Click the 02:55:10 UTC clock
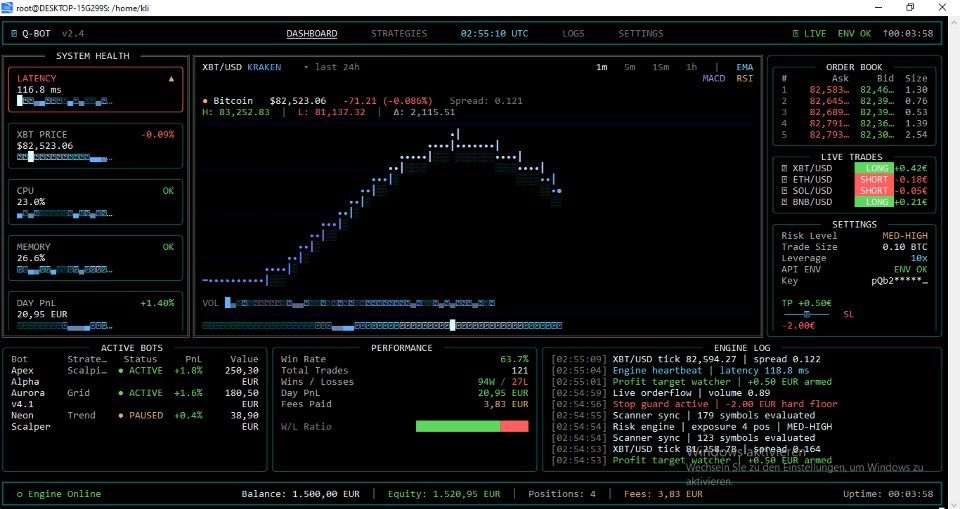Screen dimensions: 960x509 pos(494,34)
